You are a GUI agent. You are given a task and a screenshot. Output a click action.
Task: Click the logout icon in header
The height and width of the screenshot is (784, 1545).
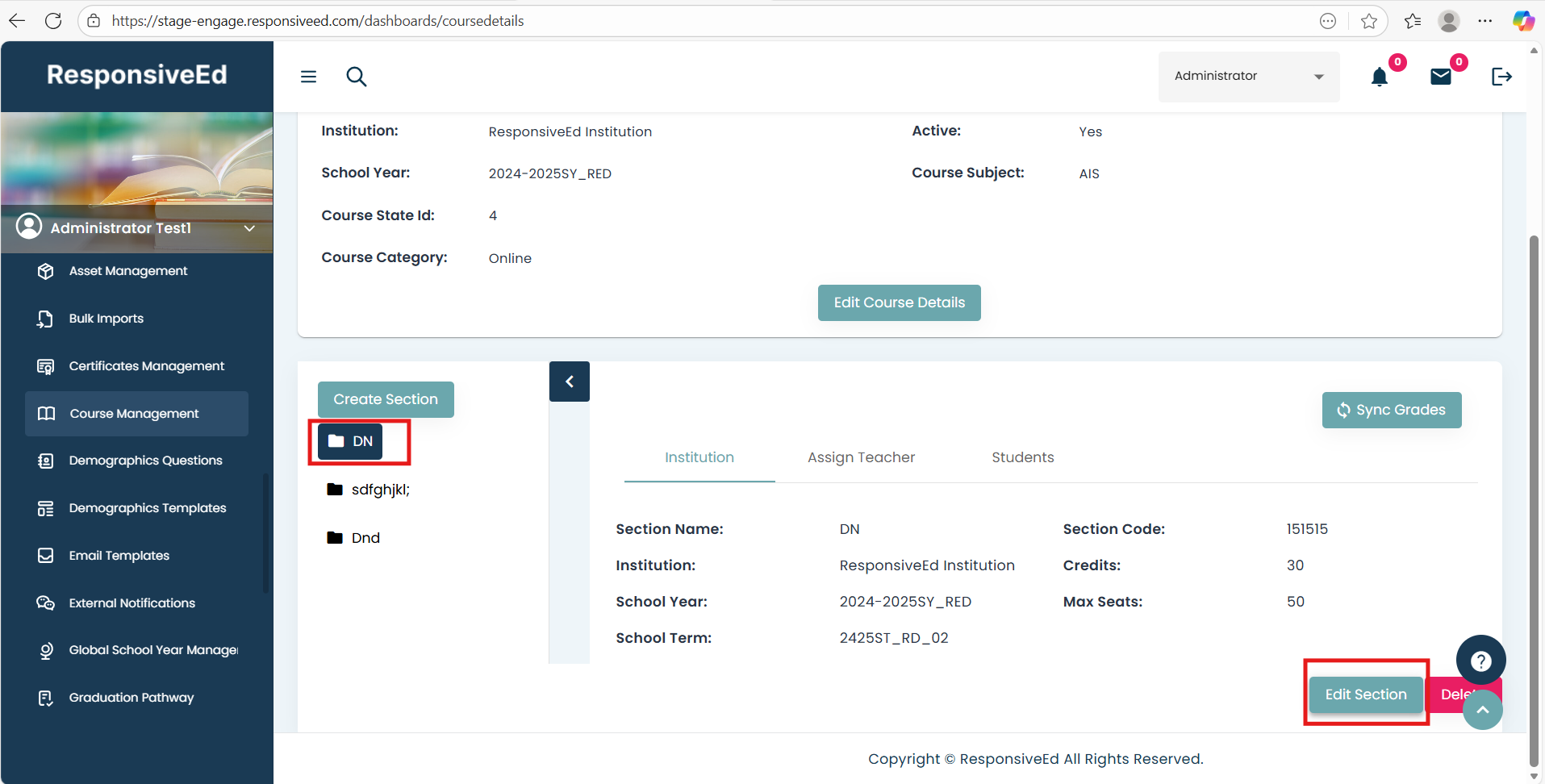(1501, 77)
